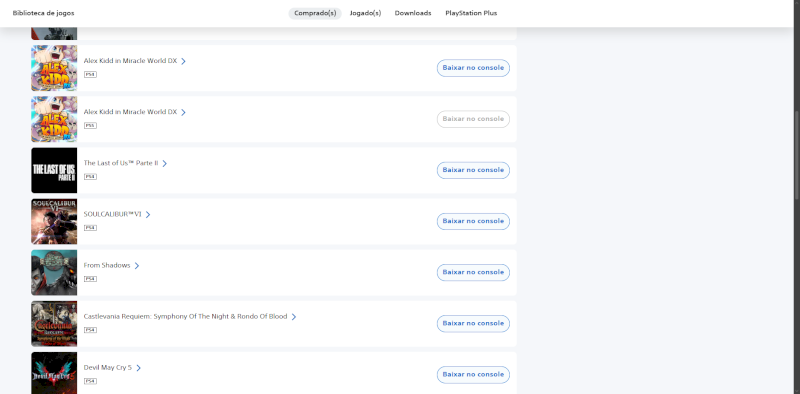Expand chevron next to Alex Kidd PS5 title
The width and height of the screenshot is (800, 394).
tap(184, 112)
